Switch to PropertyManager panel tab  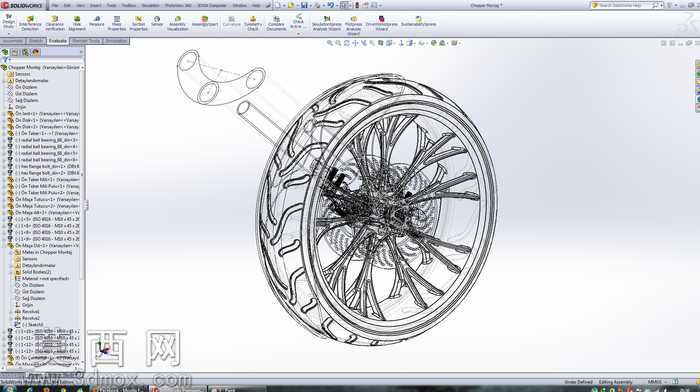(15, 52)
